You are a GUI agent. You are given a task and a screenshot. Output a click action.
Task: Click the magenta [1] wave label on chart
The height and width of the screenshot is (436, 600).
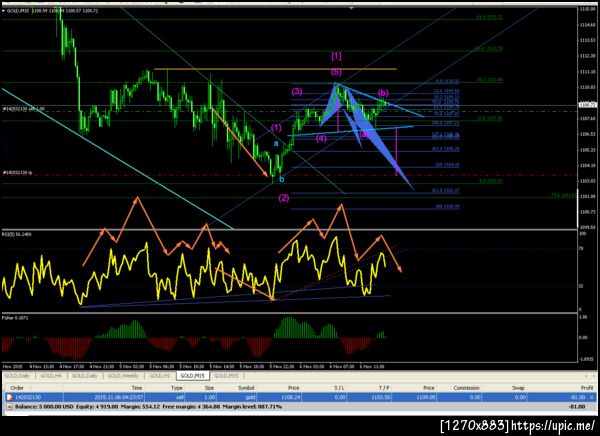(336, 56)
